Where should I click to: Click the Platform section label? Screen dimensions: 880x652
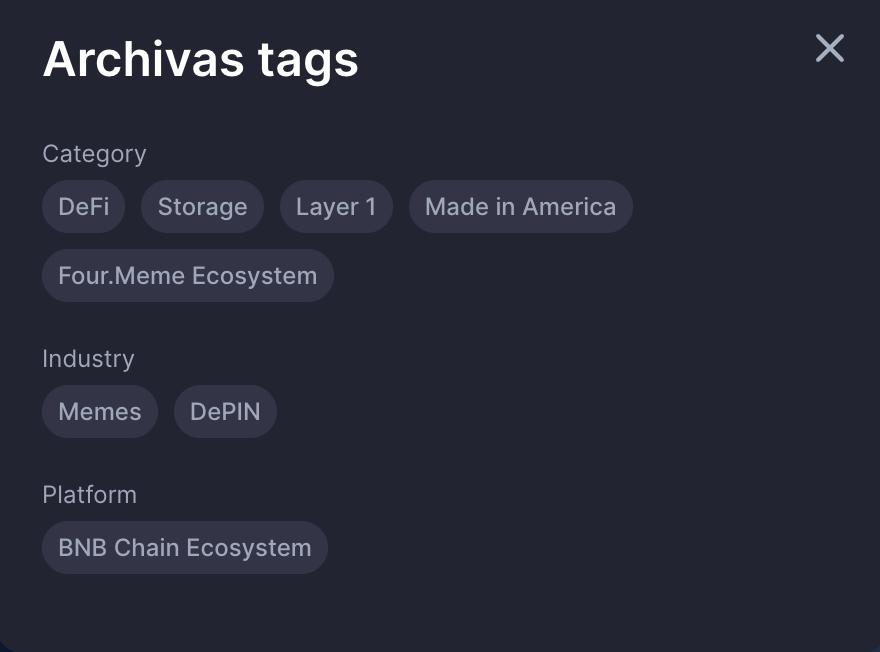tap(89, 495)
